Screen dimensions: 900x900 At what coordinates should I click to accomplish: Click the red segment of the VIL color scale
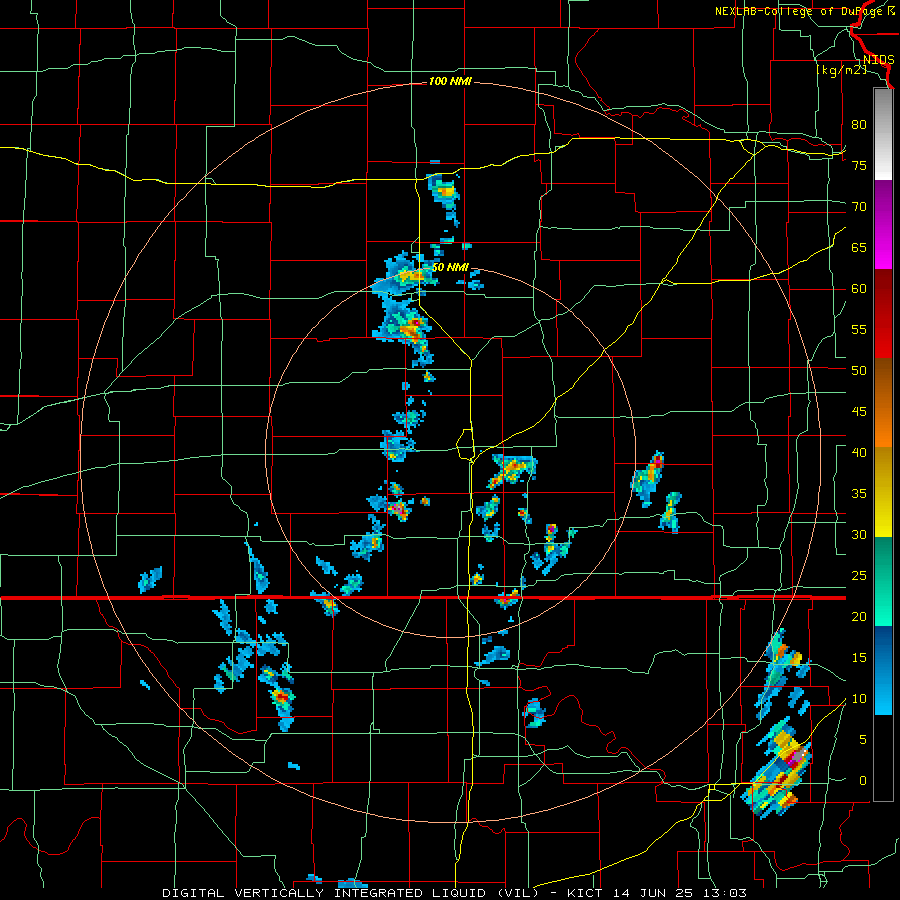(883, 313)
